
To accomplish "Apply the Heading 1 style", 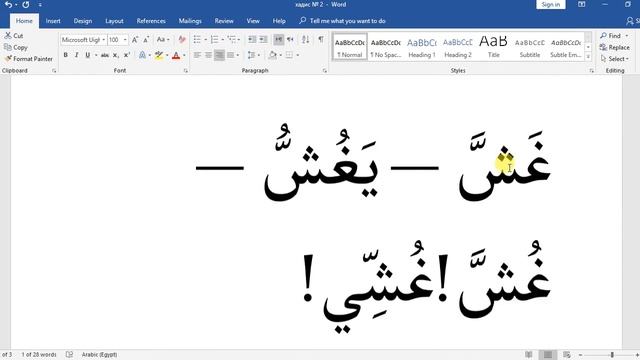I will point(422,47).
